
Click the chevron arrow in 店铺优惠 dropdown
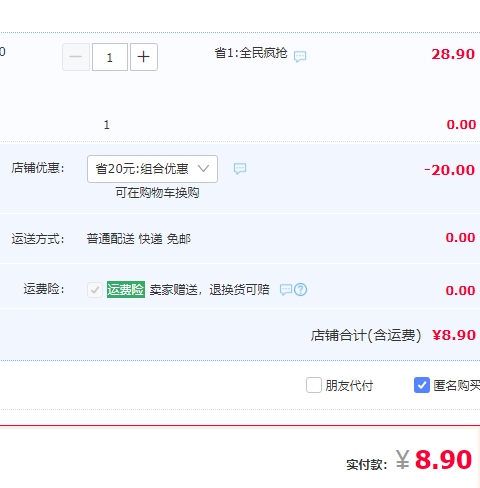203,168
